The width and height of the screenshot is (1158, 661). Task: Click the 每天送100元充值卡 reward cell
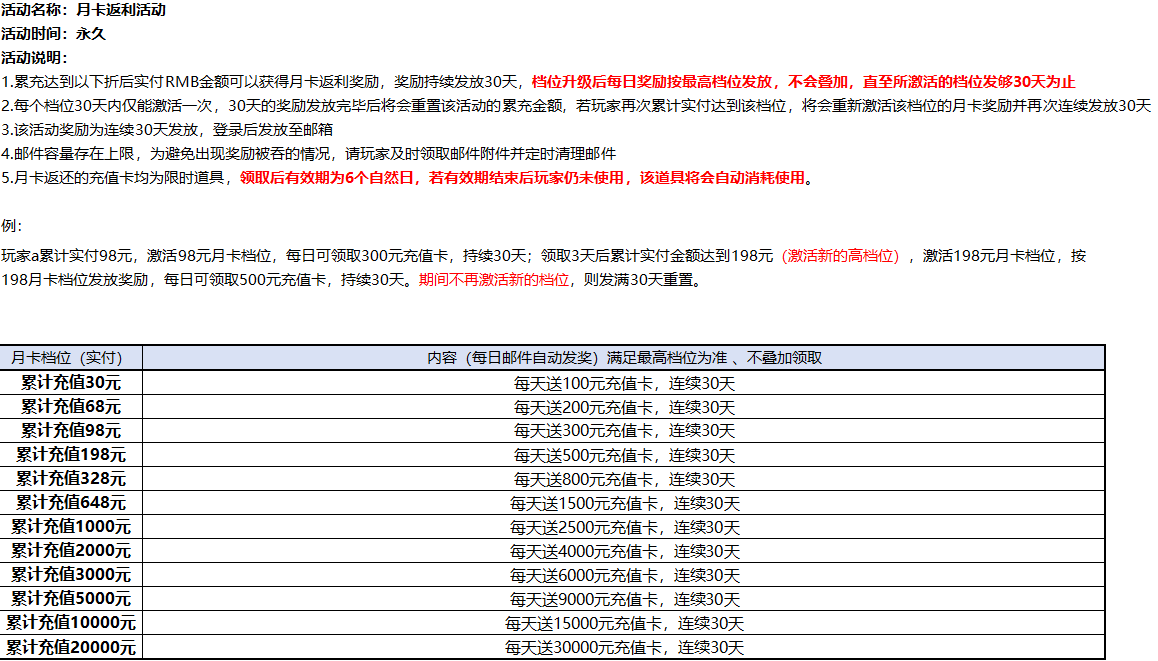(x=624, y=382)
